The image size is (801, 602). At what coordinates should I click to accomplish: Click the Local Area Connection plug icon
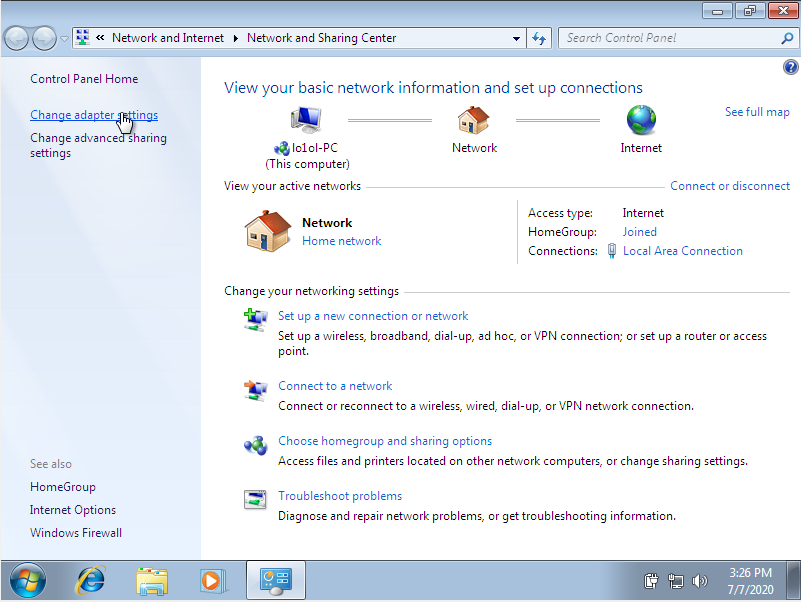[x=611, y=251]
